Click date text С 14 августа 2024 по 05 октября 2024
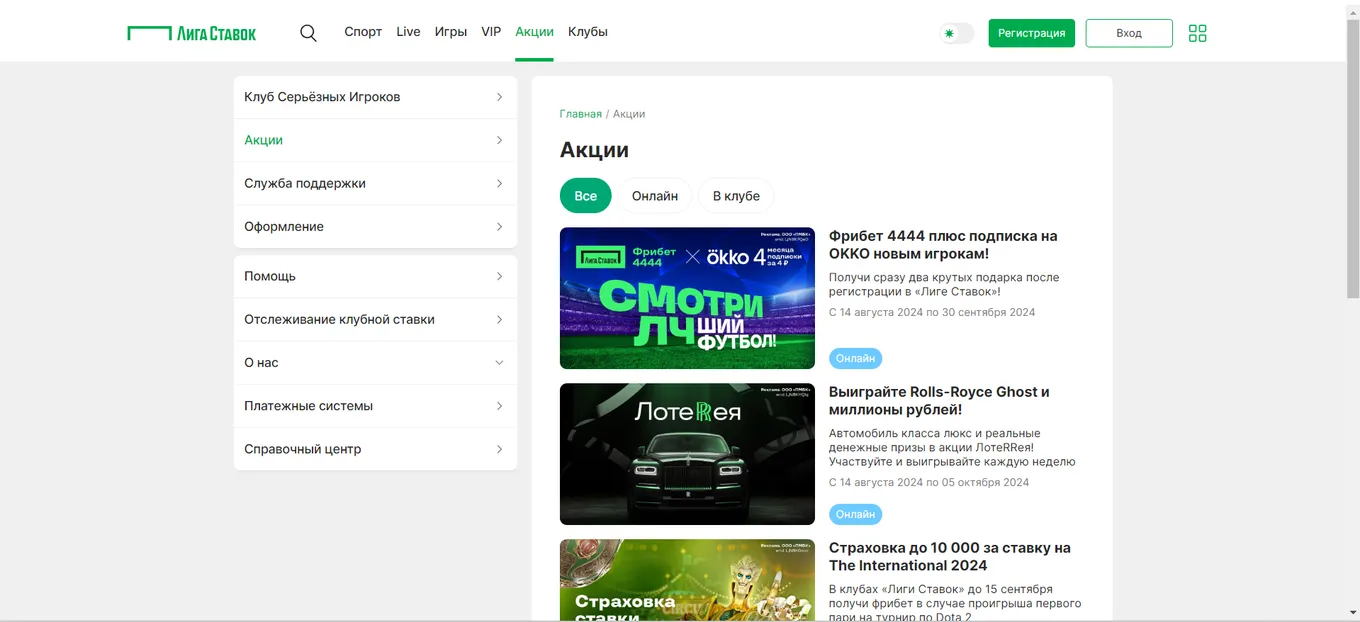The width and height of the screenshot is (1360, 622). point(929,482)
